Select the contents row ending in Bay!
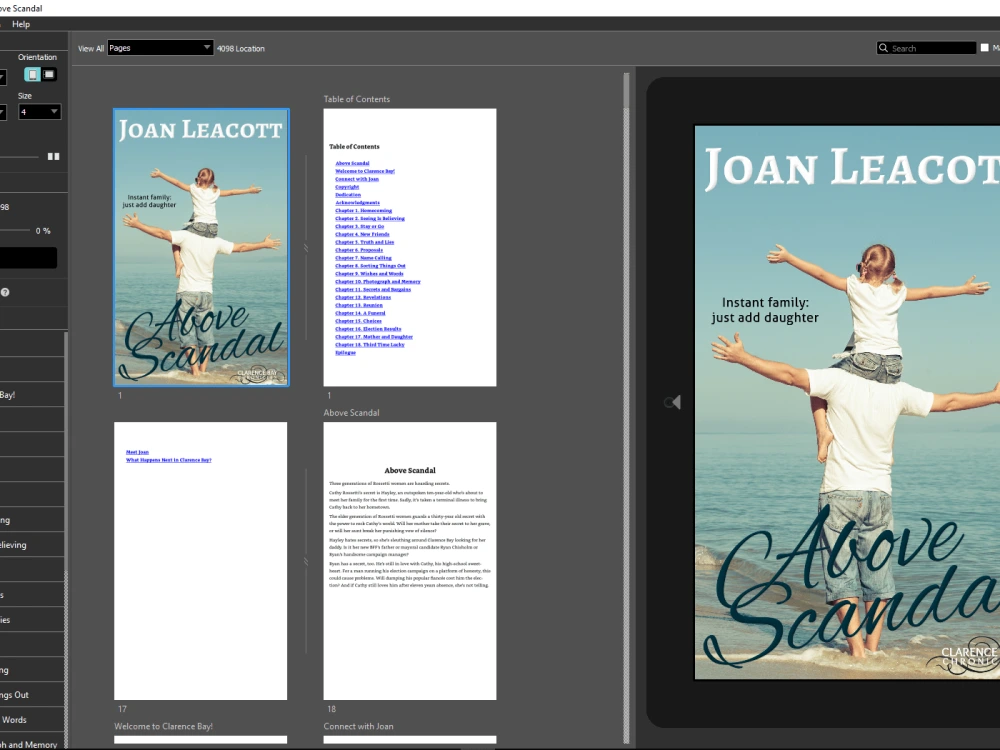This screenshot has height=750, width=1000. pyautogui.click(x=32, y=395)
